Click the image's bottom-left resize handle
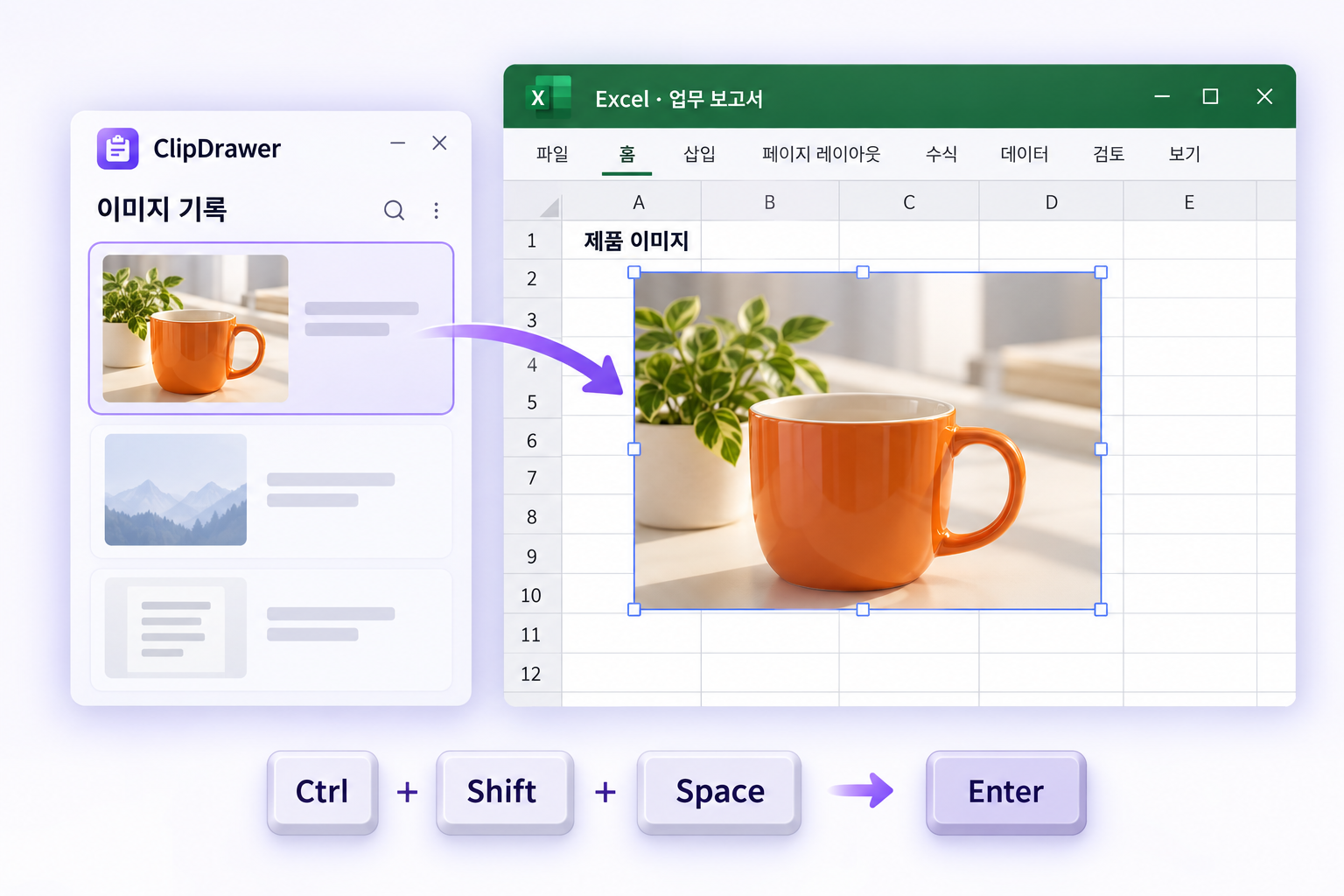The width and height of the screenshot is (1344, 896). [x=634, y=609]
